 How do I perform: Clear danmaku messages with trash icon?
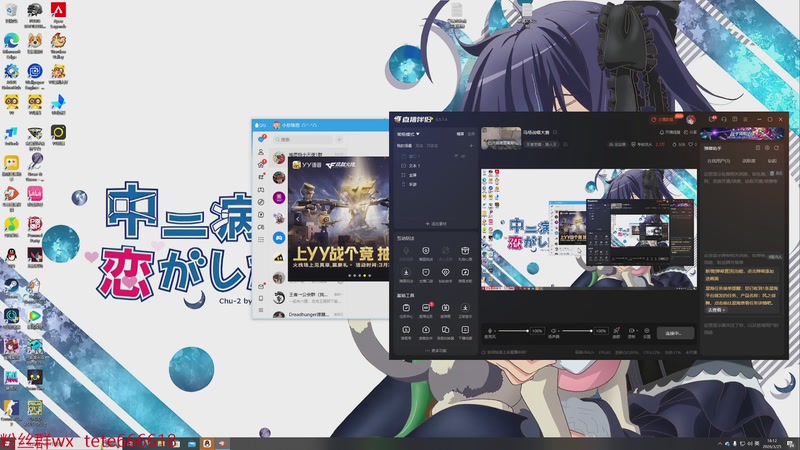[758, 148]
